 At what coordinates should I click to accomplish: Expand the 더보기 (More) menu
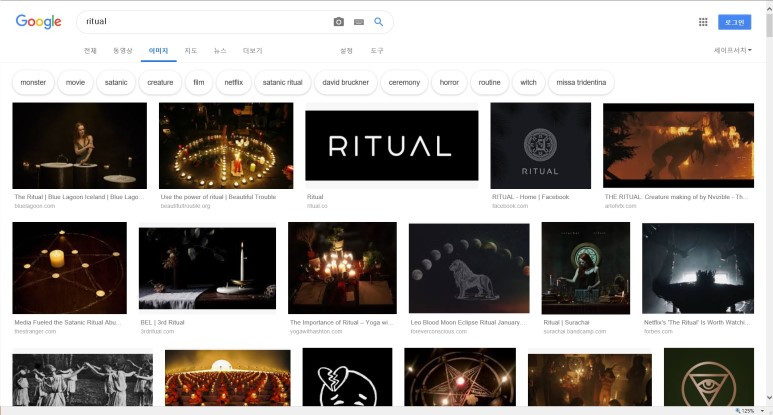tap(252, 51)
